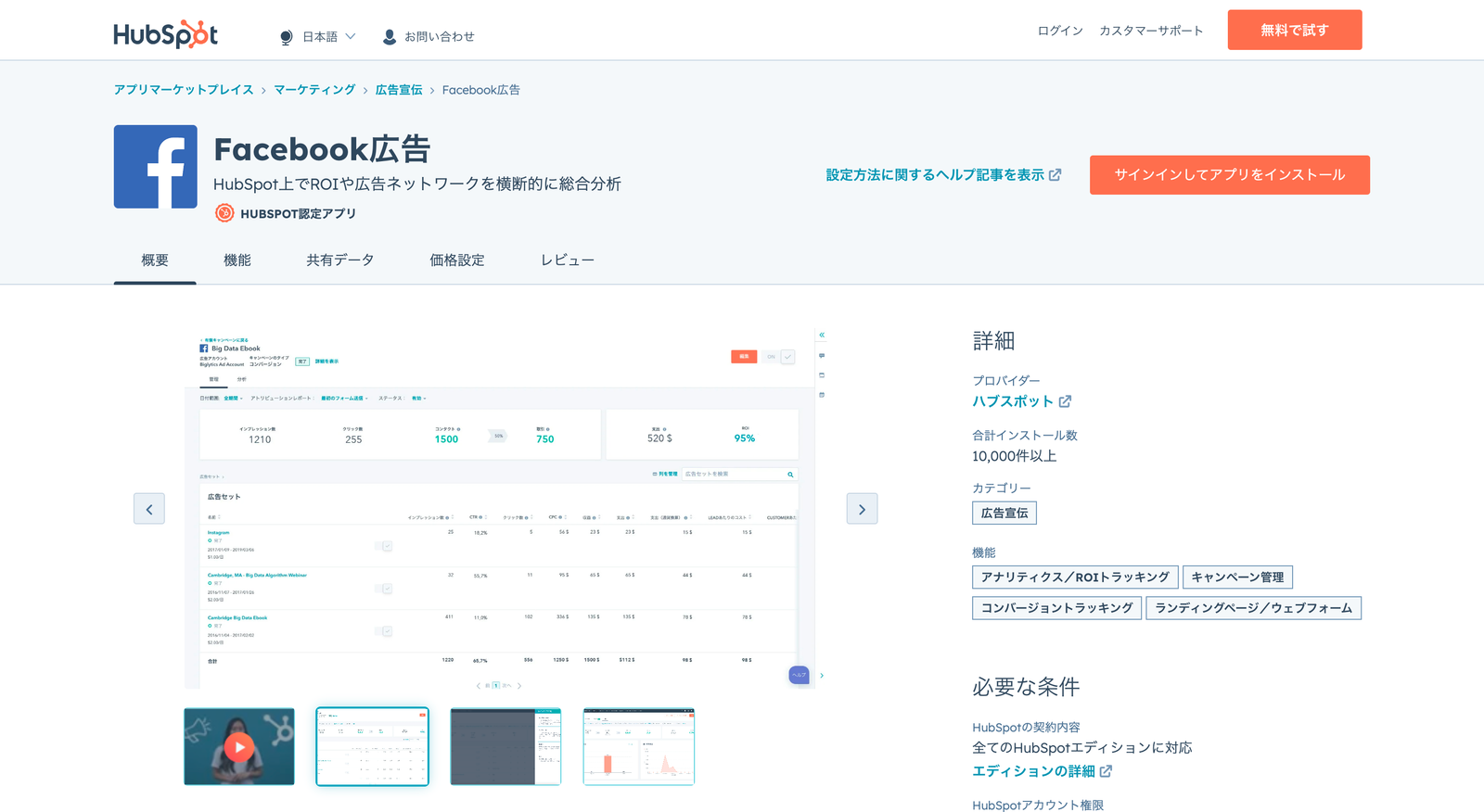Viewport: 1484px width, 812px height.
Task: Click the 広告宣伝 category tag
Action: 1004,513
